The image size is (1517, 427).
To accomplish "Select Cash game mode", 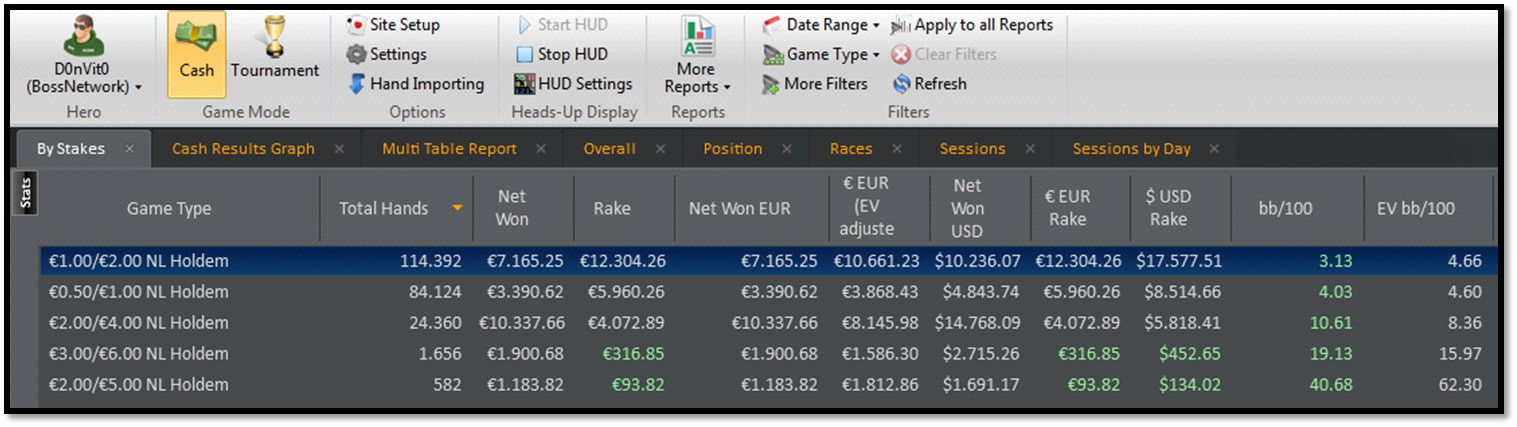I will coord(196,54).
